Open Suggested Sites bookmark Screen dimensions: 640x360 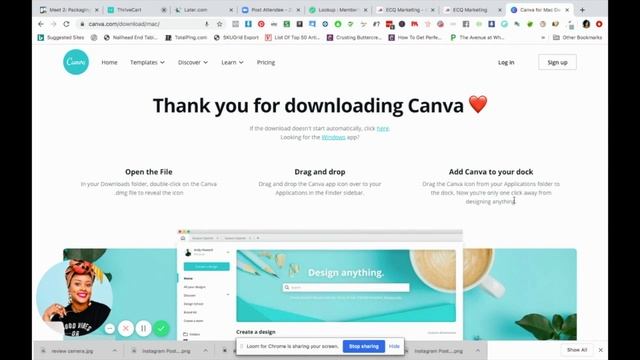coord(61,38)
